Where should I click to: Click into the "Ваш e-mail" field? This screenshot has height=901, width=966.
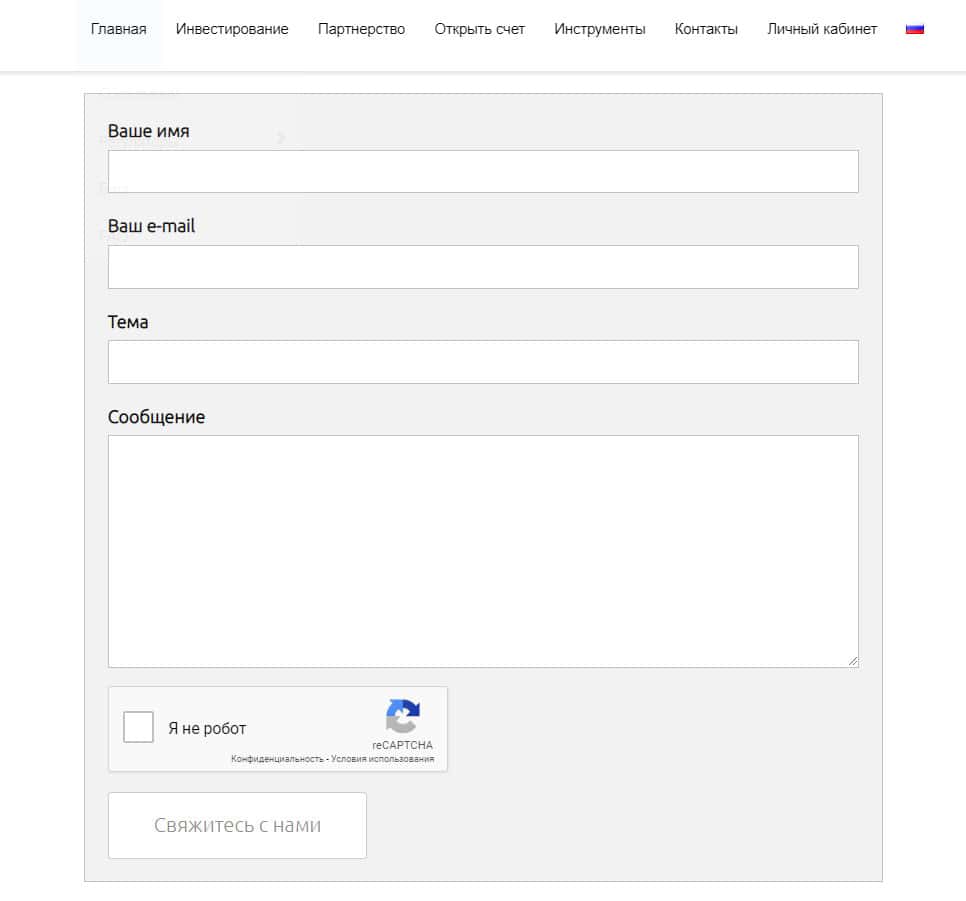click(x=483, y=267)
